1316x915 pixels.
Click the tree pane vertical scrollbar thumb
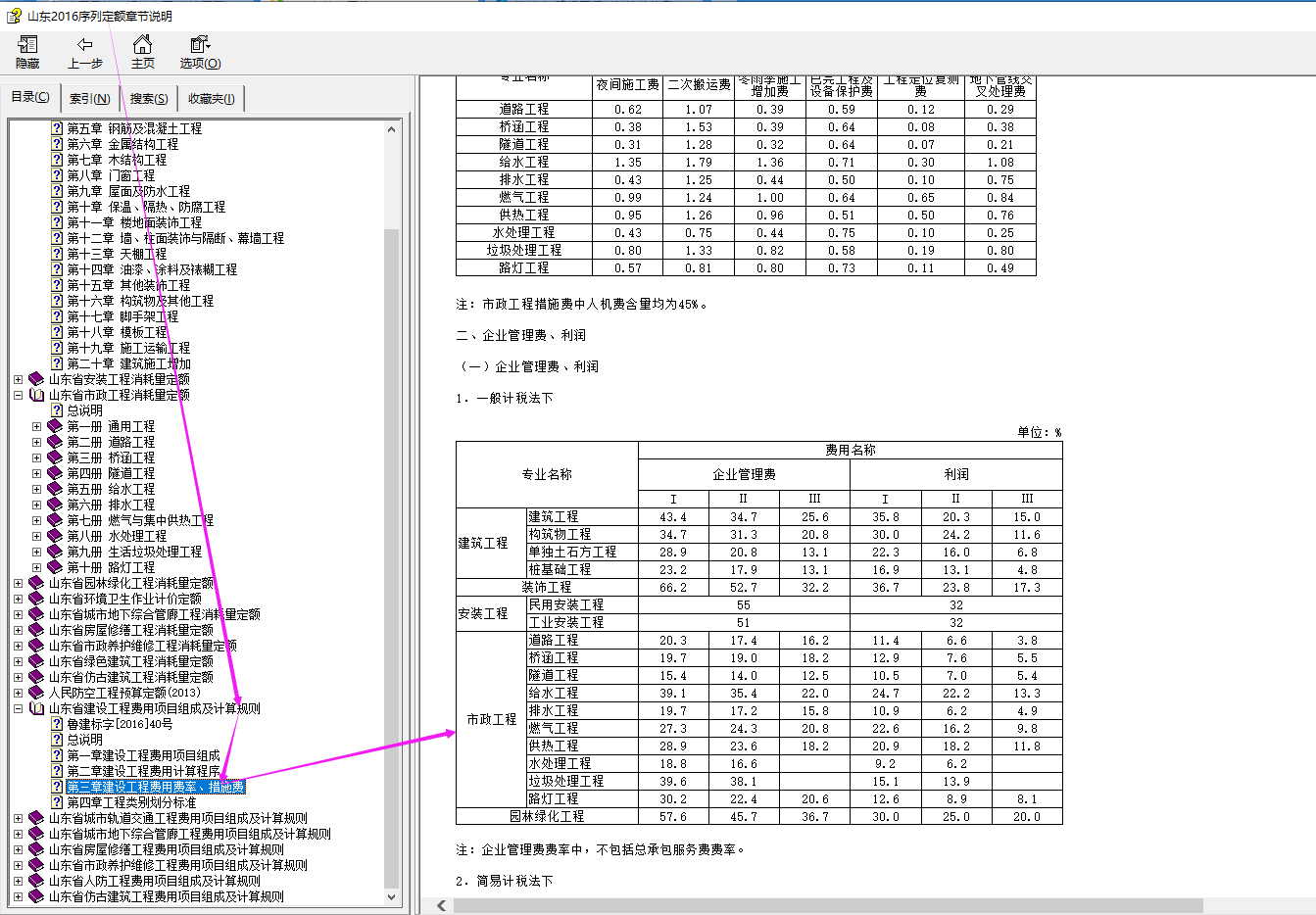pyautogui.click(x=392, y=558)
